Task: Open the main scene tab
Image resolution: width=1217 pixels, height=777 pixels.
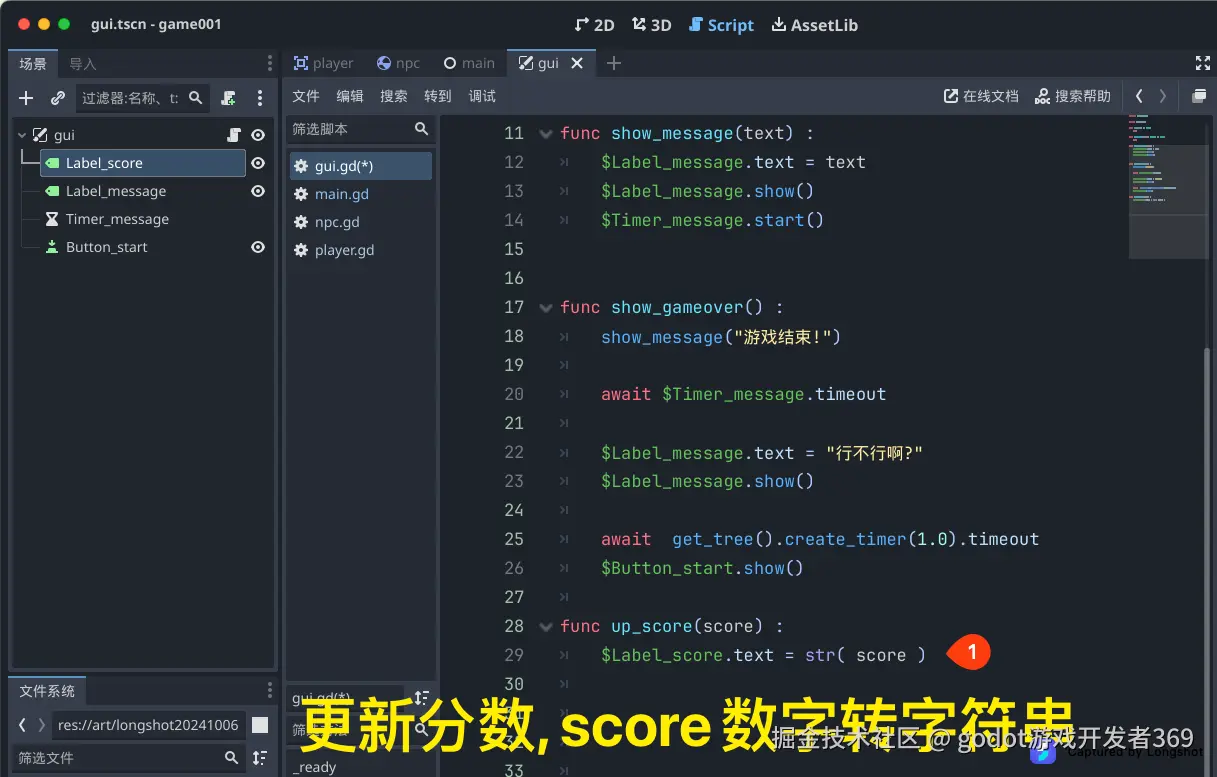Action: coord(469,63)
